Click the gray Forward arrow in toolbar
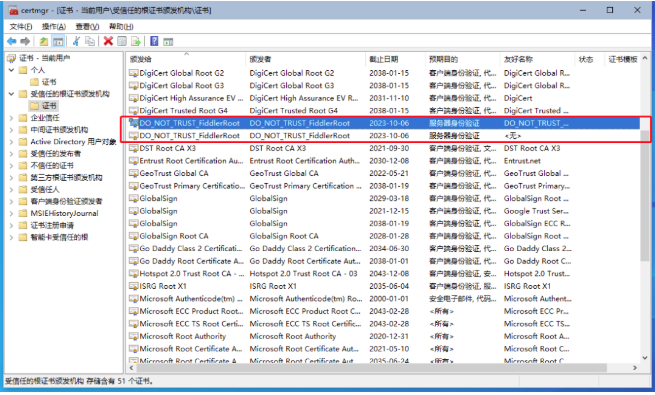The height and width of the screenshot is (395, 655). click(25, 41)
